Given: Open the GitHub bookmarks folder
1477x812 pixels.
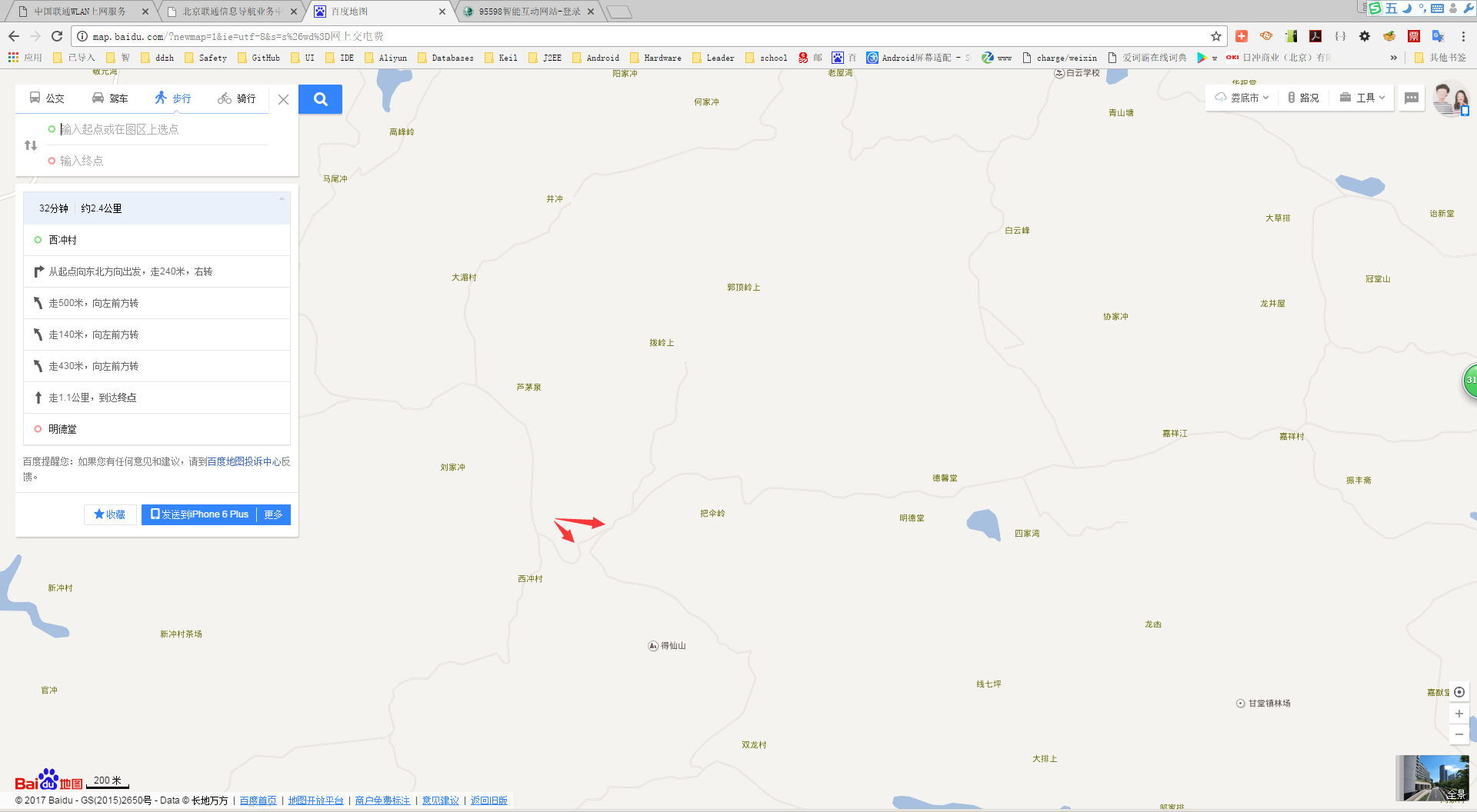Looking at the screenshot, I should [258, 58].
